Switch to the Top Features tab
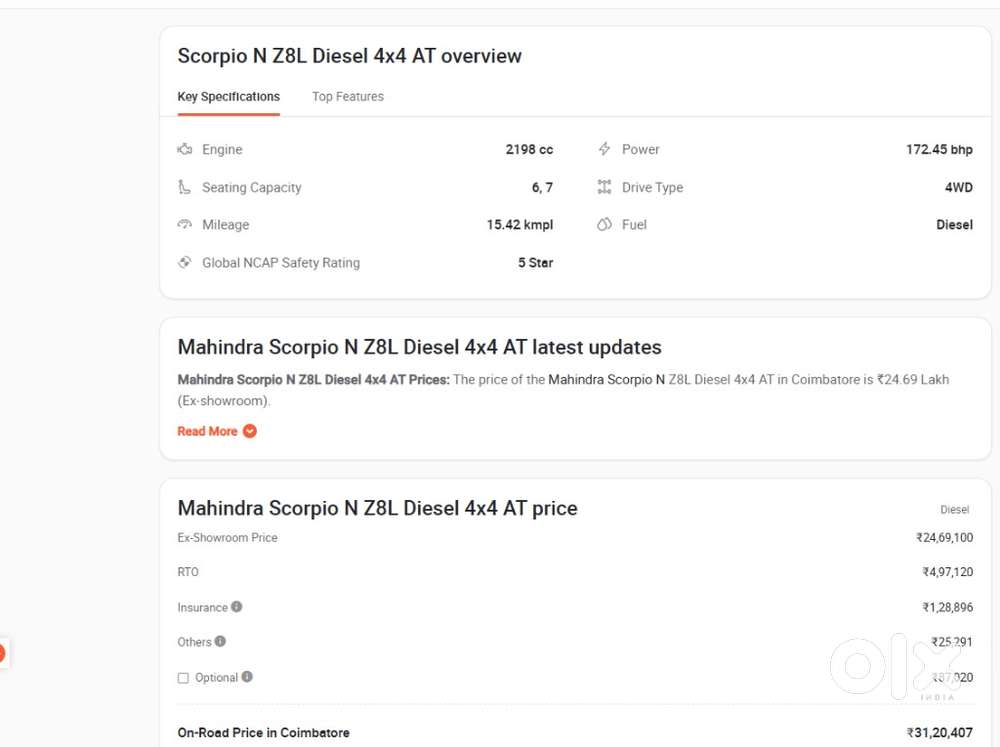 (347, 97)
